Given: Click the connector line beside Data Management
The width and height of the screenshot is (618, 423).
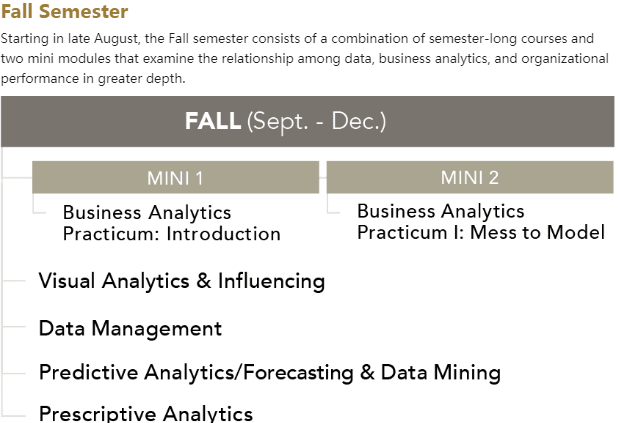Looking at the screenshot, I should [x=15, y=327].
